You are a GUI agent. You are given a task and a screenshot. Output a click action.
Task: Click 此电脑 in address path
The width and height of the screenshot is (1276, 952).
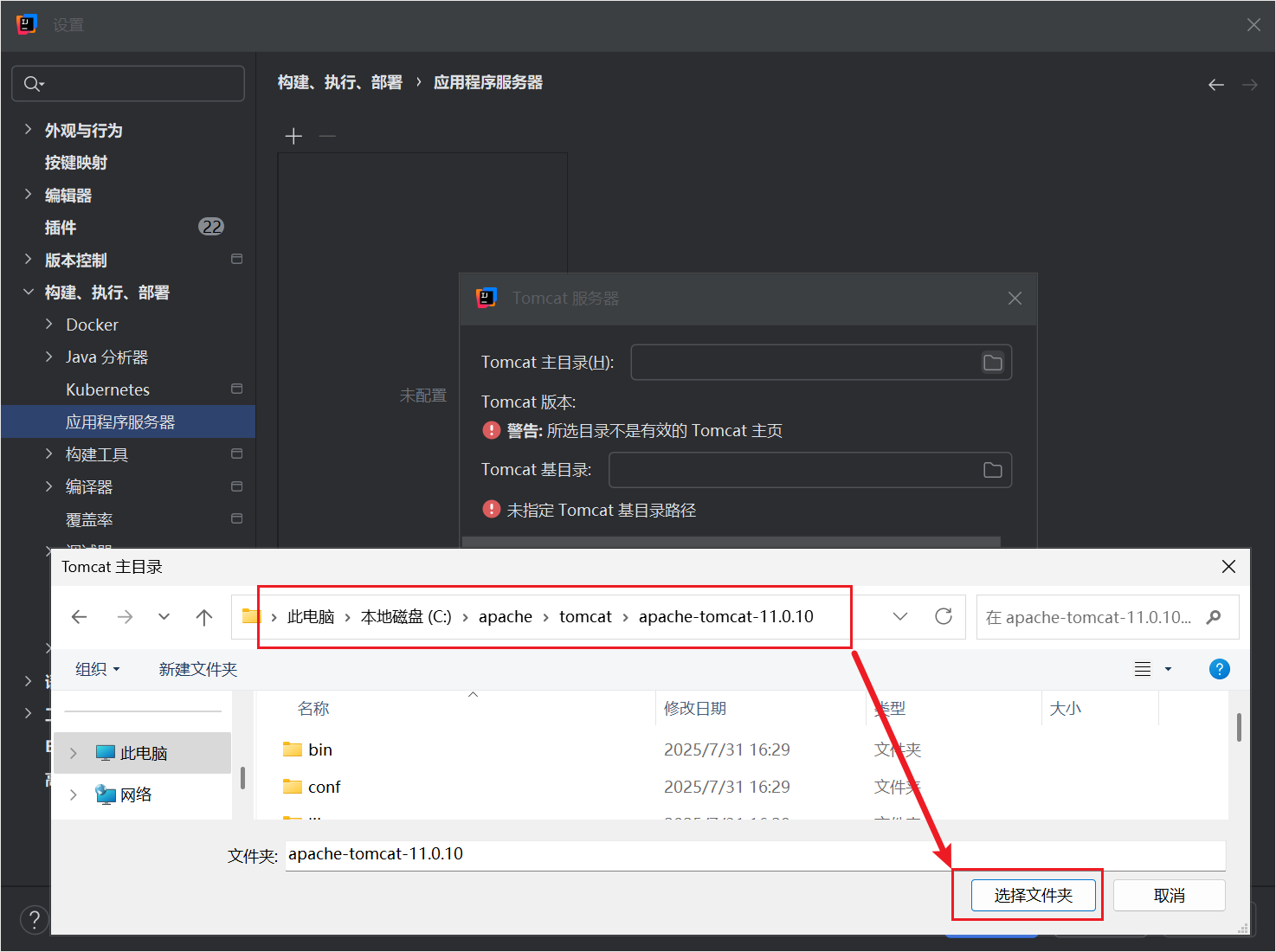[311, 616]
